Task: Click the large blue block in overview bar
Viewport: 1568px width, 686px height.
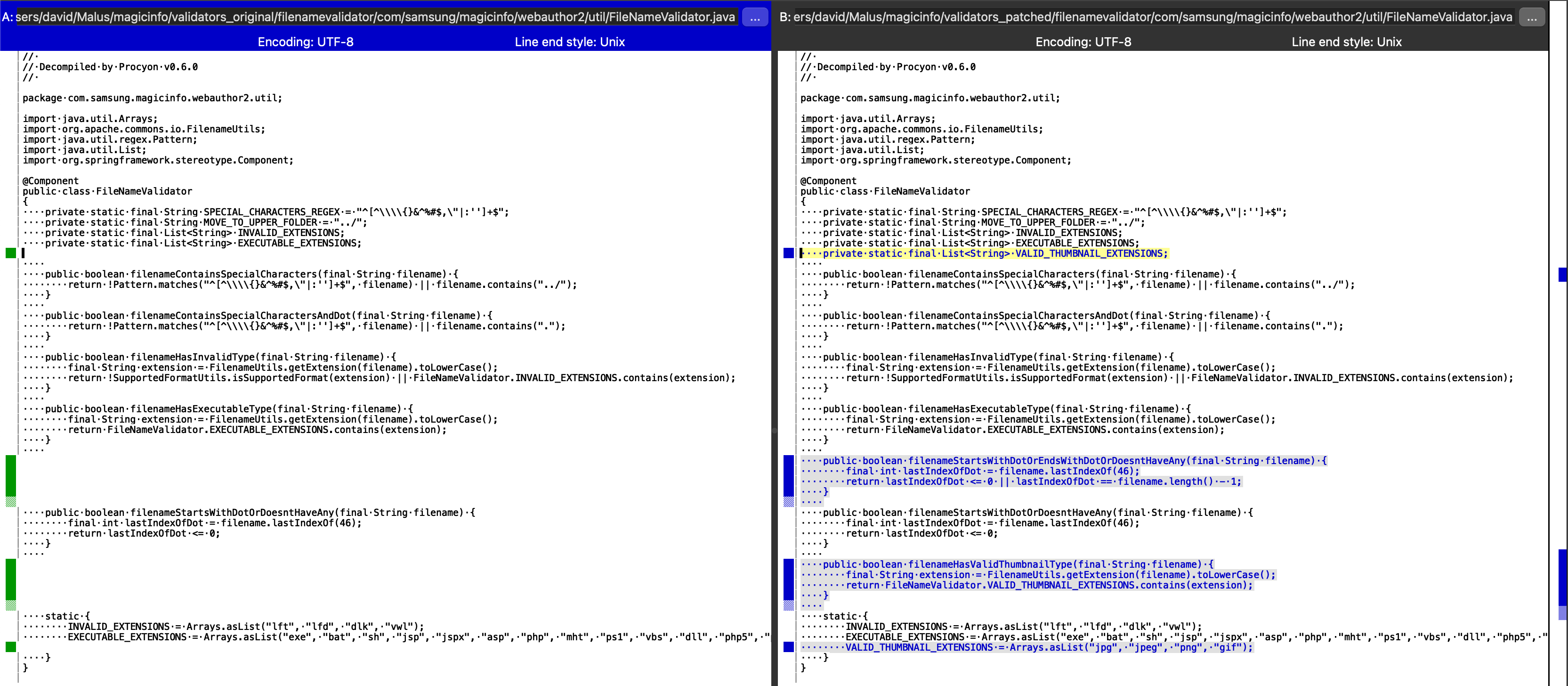Action: [x=1563, y=578]
